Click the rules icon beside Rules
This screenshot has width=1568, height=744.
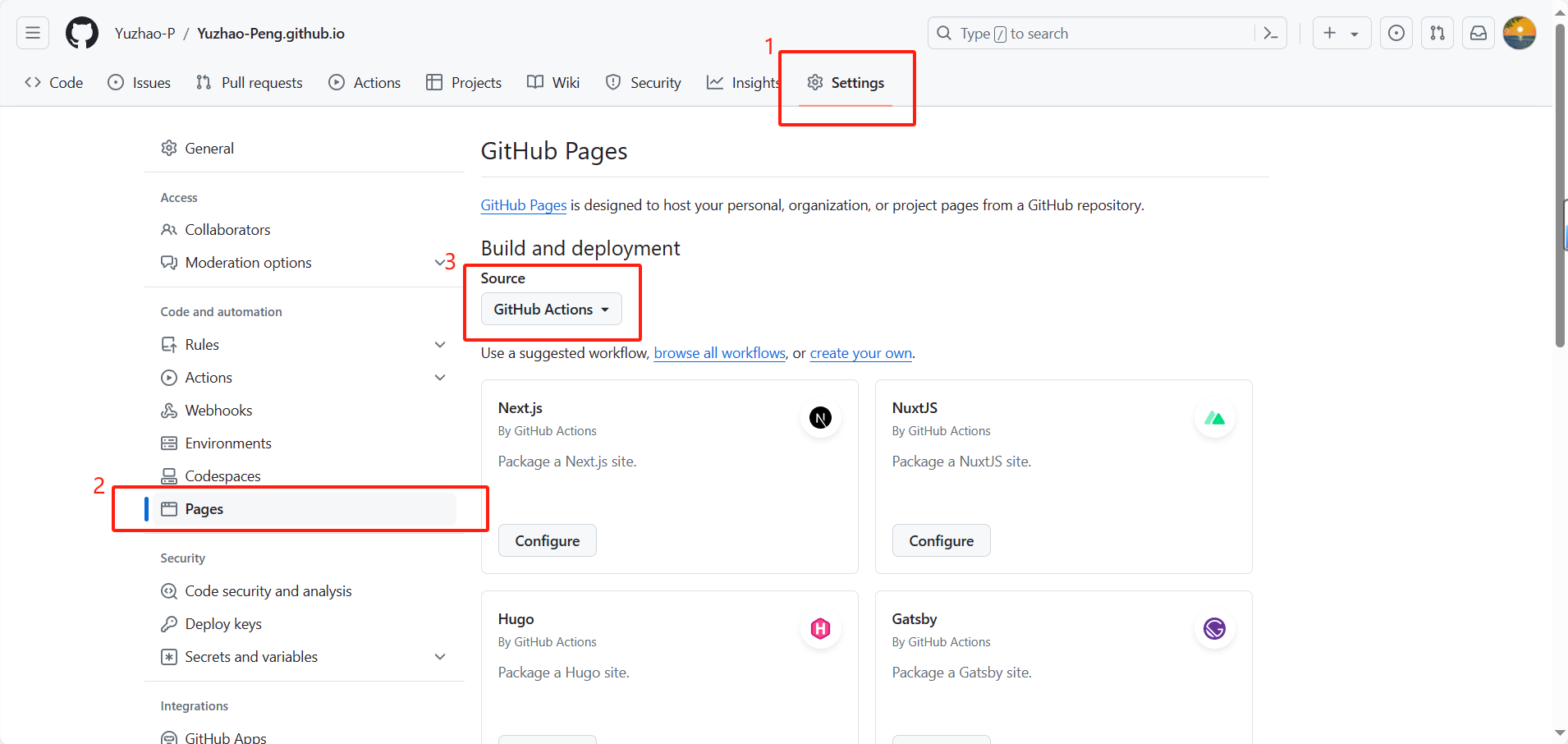pyautogui.click(x=169, y=345)
